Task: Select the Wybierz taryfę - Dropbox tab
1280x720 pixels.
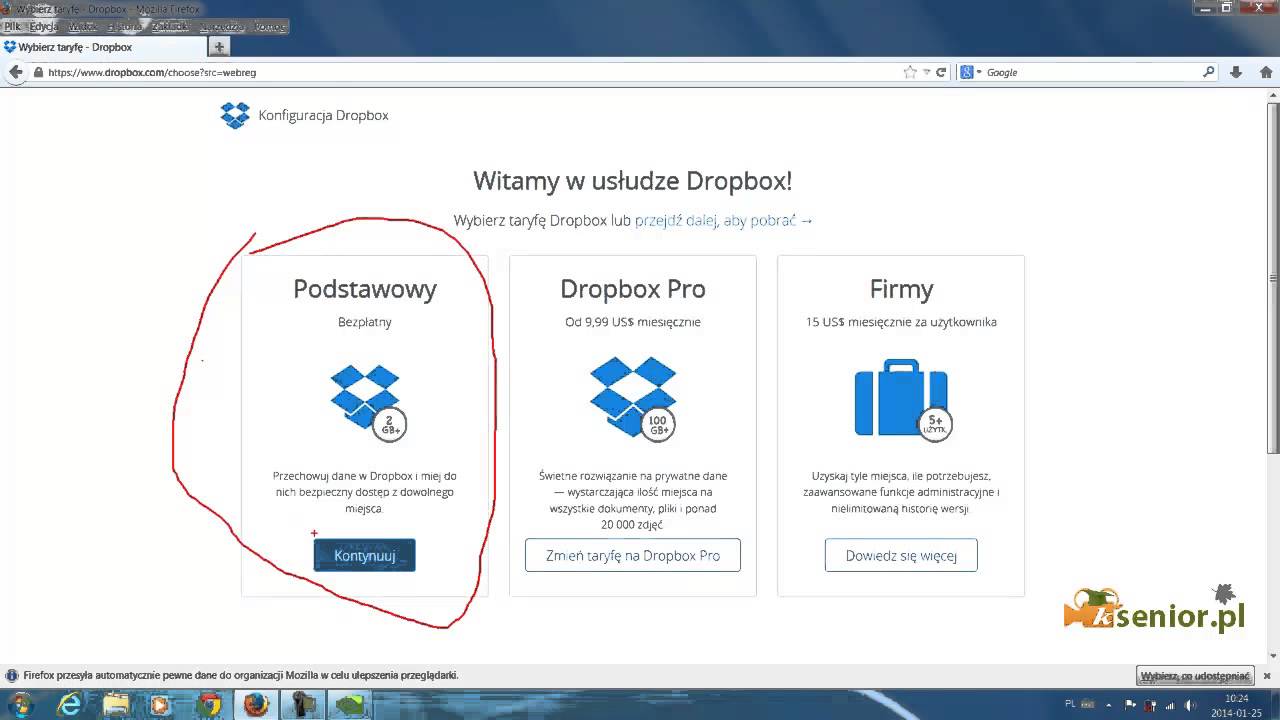Action: point(103,47)
